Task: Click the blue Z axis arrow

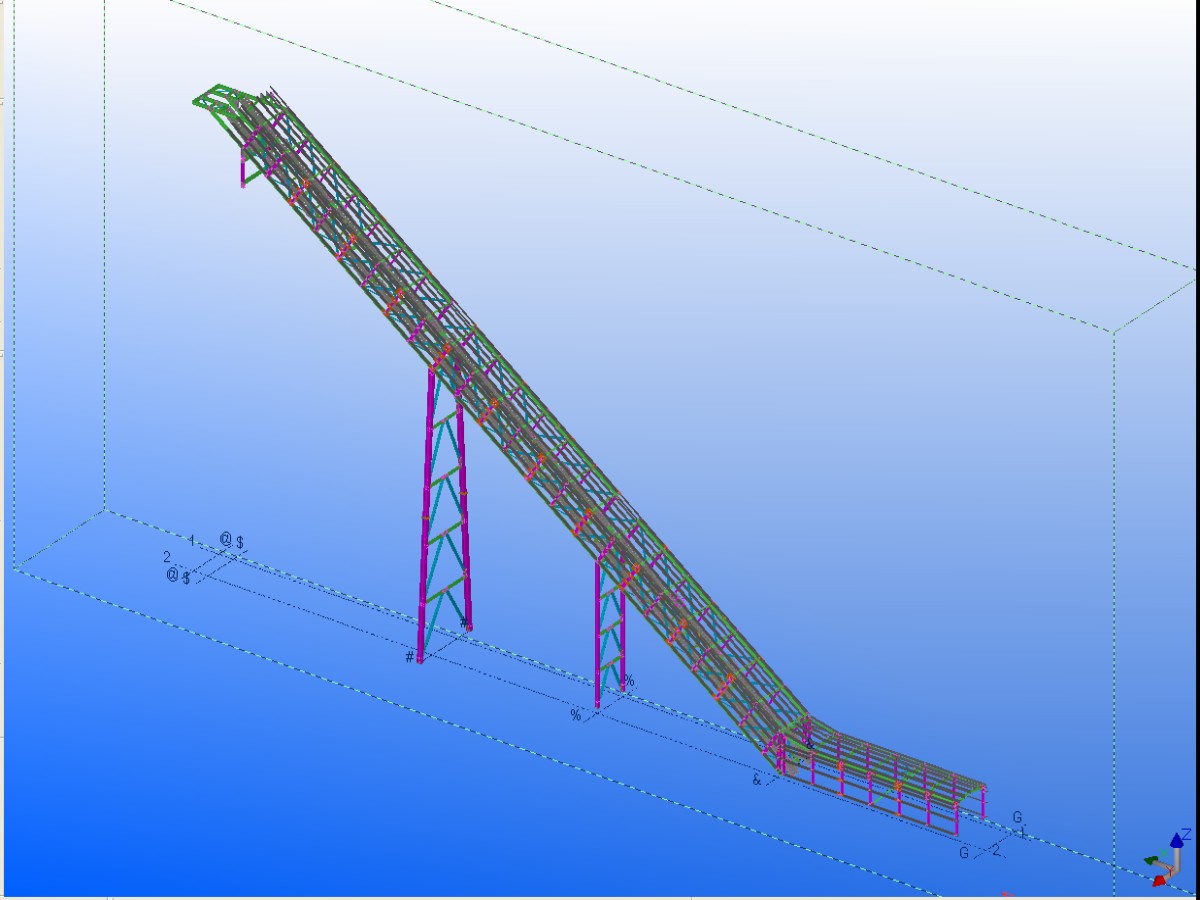Action: (1176, 841)
